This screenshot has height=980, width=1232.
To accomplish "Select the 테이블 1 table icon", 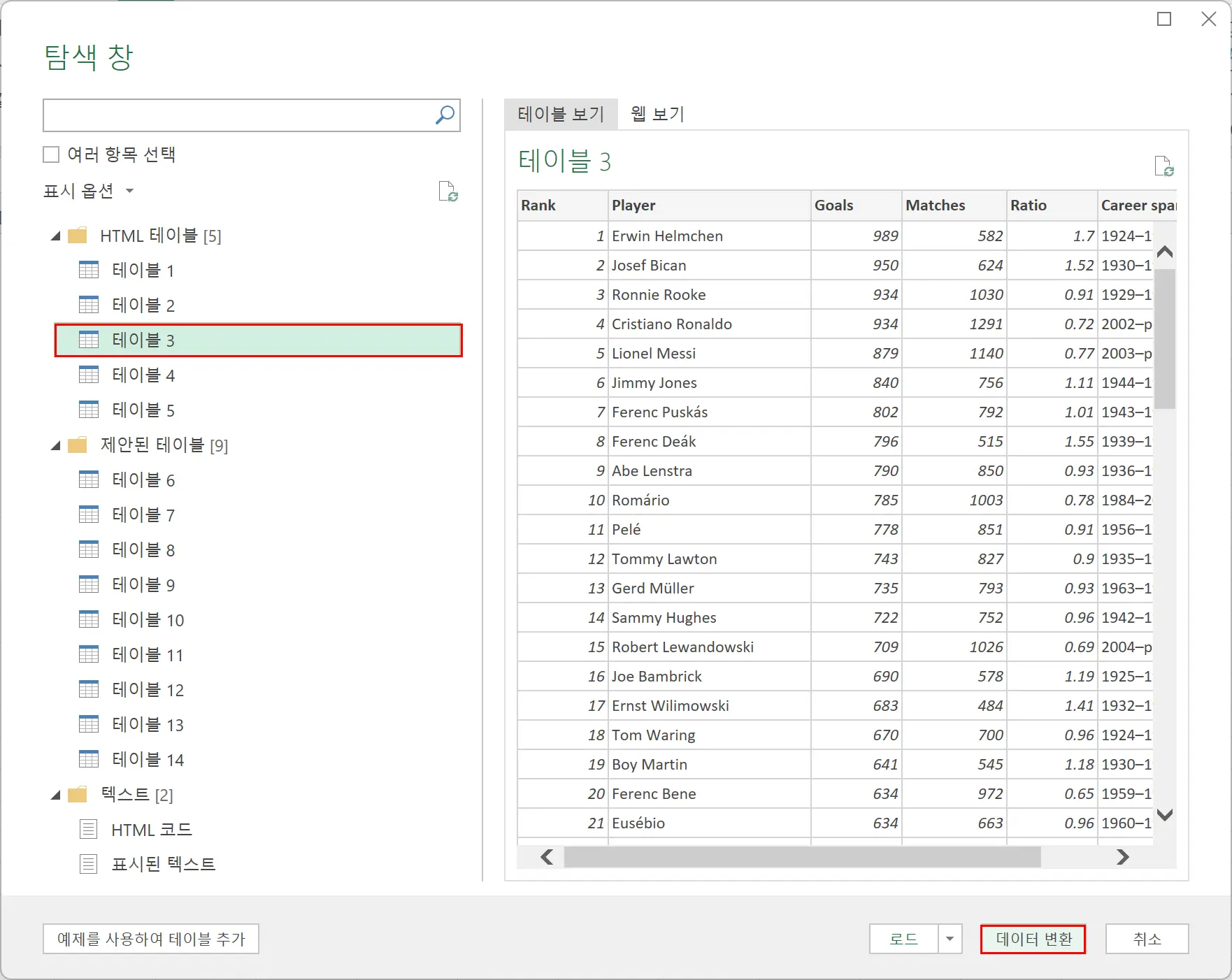I will 89,270.
